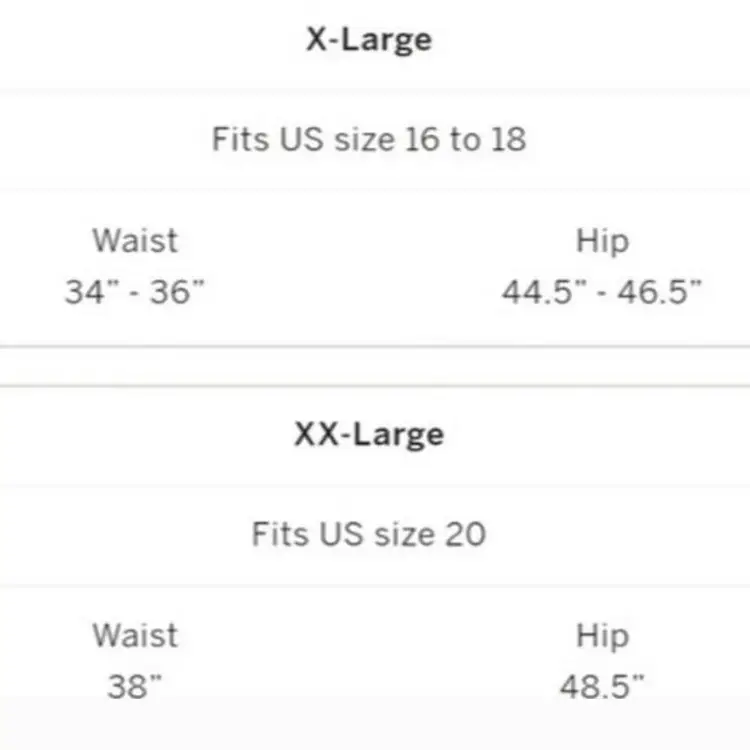
Task: Select the 'Fits US size 20' text
Action: 369,534
